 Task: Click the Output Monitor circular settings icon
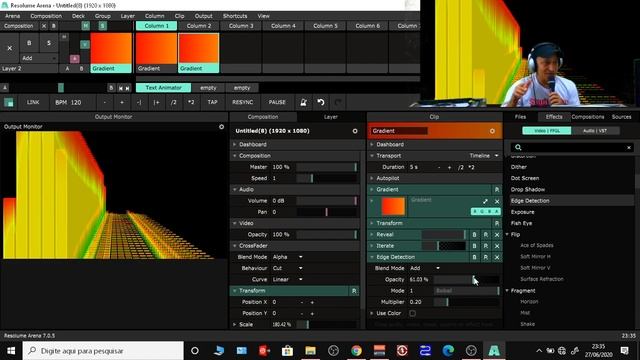[221, 127]
